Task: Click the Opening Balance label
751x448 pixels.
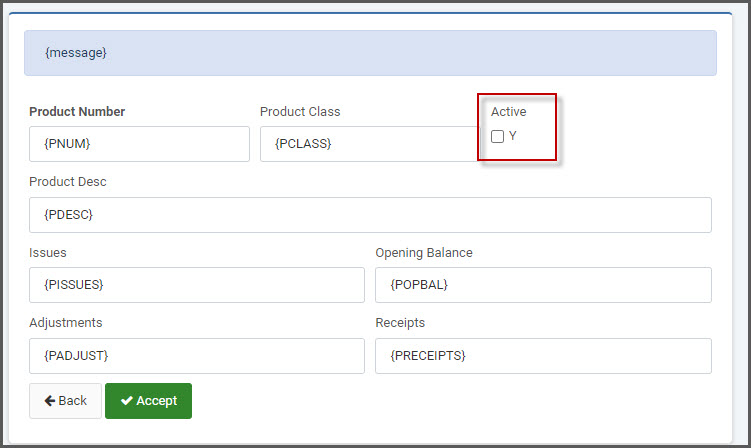Action: [424, 253]
